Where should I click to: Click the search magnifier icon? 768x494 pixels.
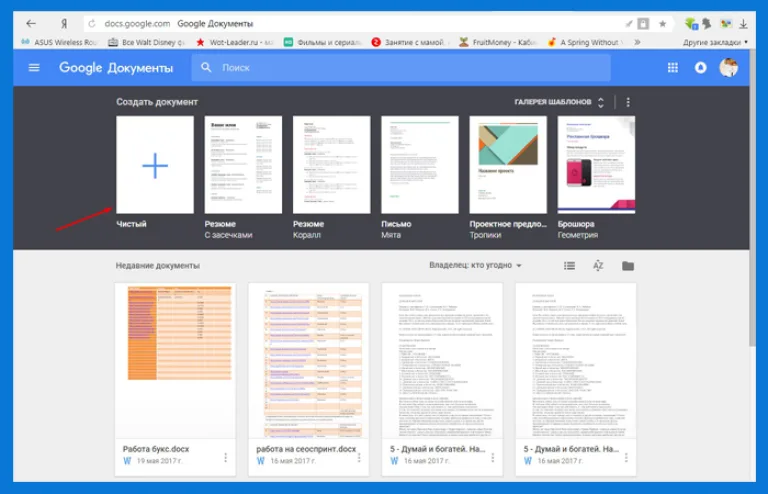206,68
